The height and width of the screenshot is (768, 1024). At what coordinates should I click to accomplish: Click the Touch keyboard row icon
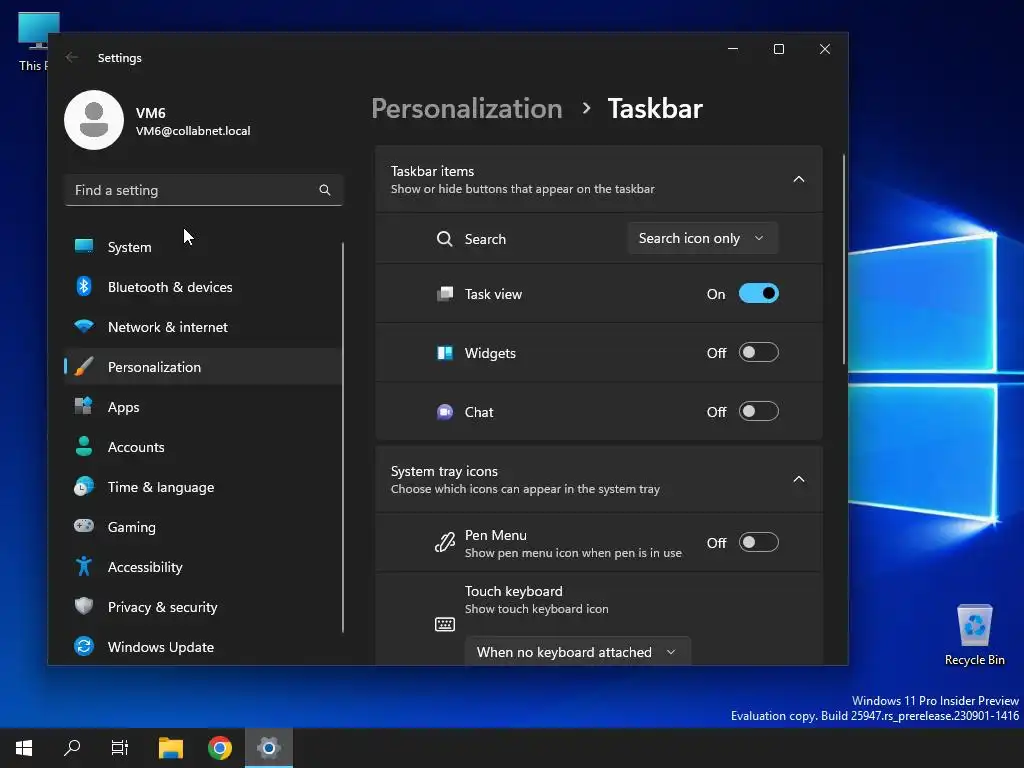tap(445, 624)
